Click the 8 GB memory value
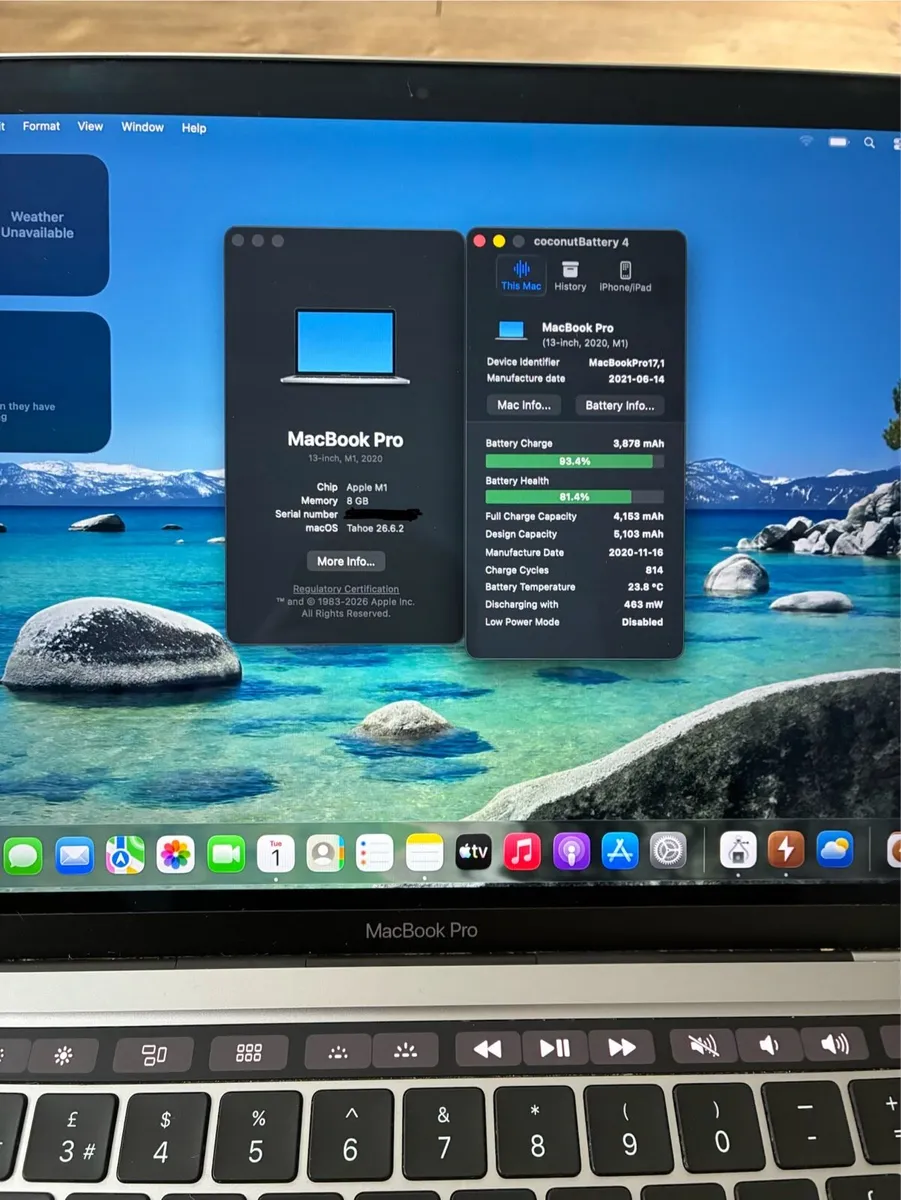 pos(357,500)
